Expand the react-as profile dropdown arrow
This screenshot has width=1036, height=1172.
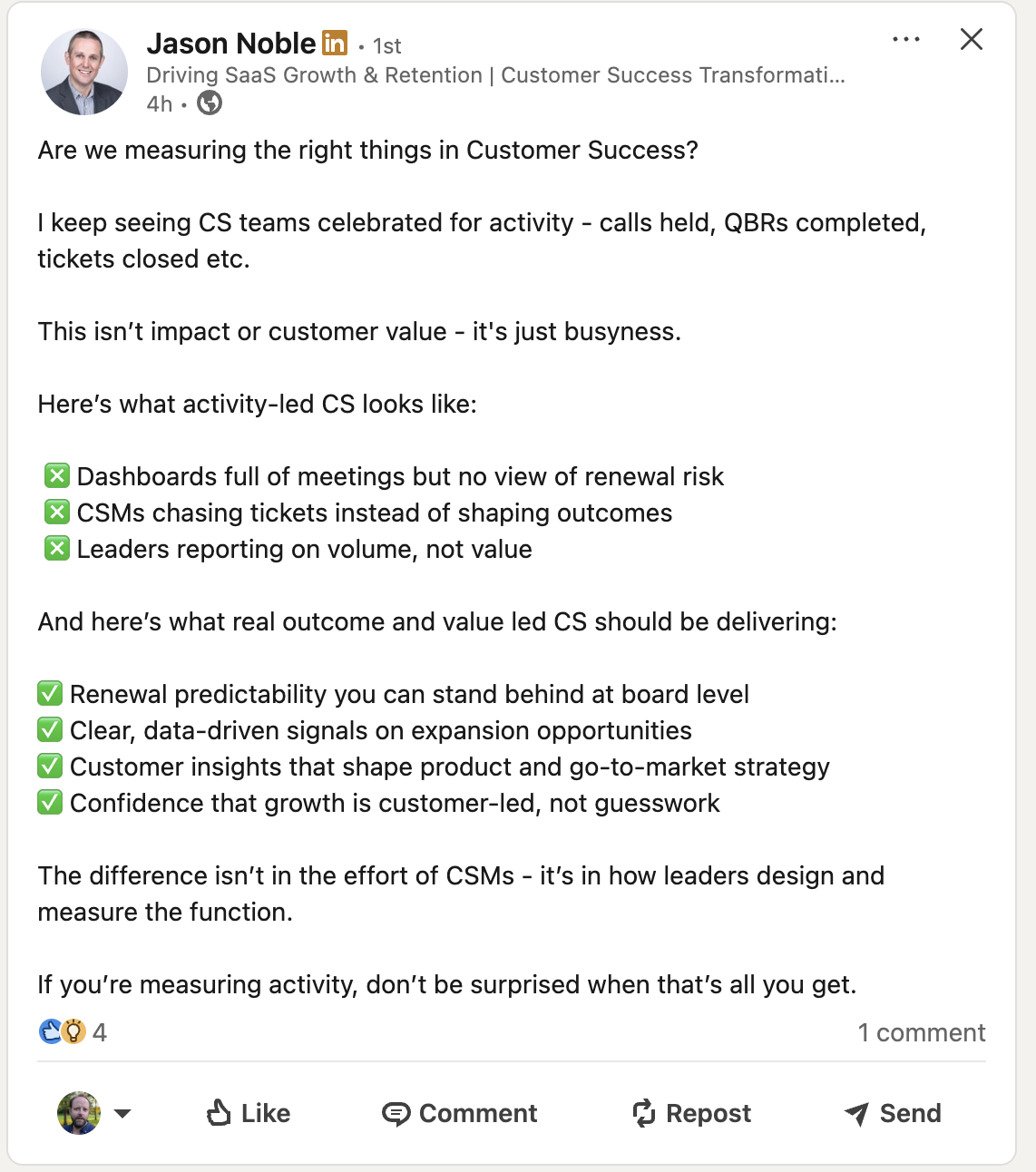click(122, 1113)
